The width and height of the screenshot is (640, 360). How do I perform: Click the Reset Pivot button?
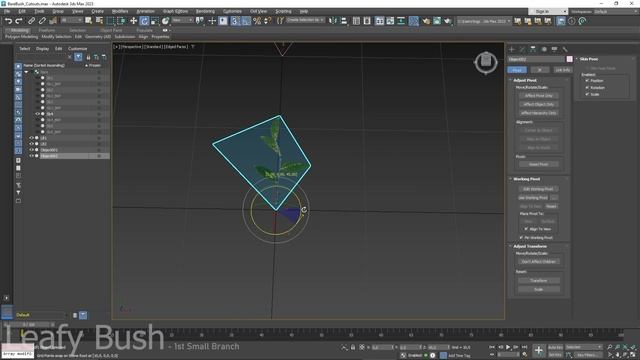point(538,164)
